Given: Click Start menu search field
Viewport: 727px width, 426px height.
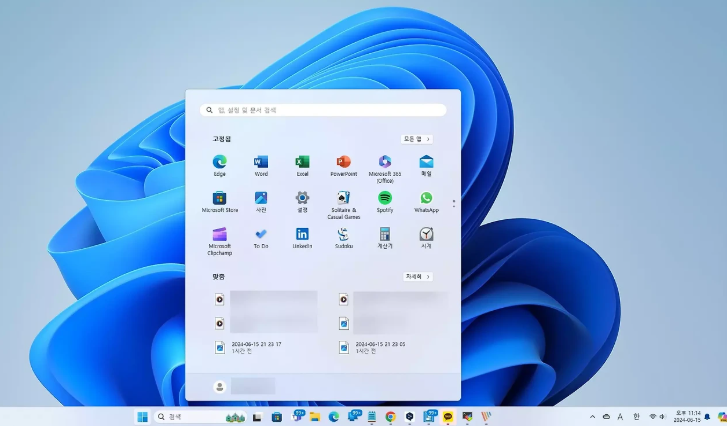Looking at the screenshot, I should (x=323, y=110).
